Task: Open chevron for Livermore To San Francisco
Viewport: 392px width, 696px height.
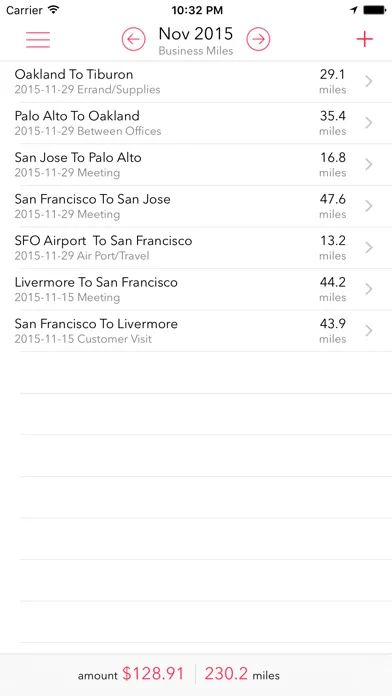Action: (x=368, y=289)
